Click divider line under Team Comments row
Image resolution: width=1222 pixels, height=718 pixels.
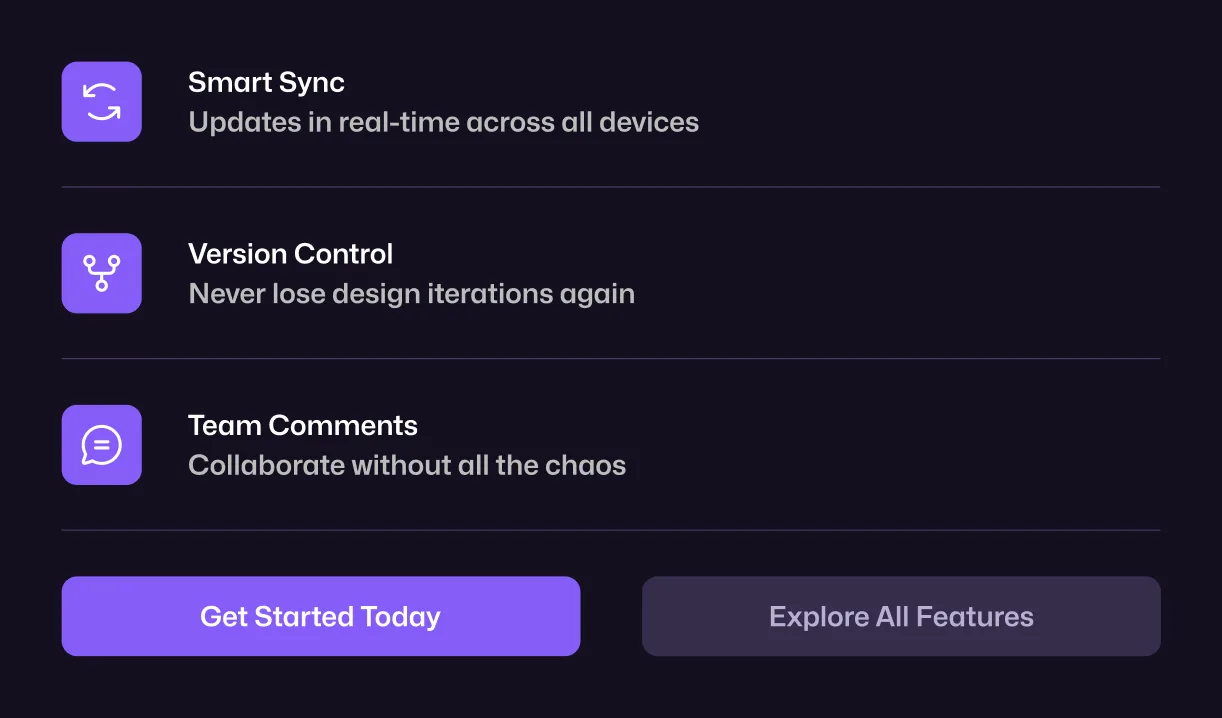coord(611,531)
